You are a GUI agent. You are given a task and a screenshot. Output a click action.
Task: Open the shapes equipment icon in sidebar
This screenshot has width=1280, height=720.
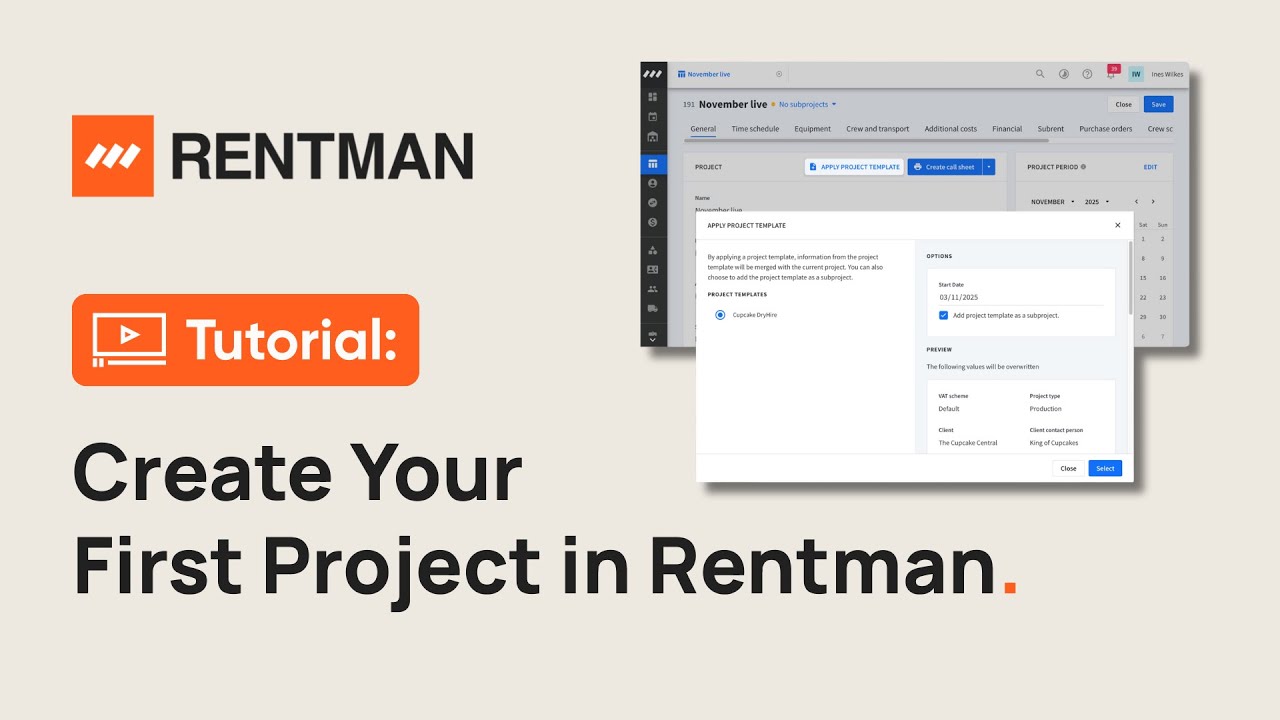[x=653, y=250]
